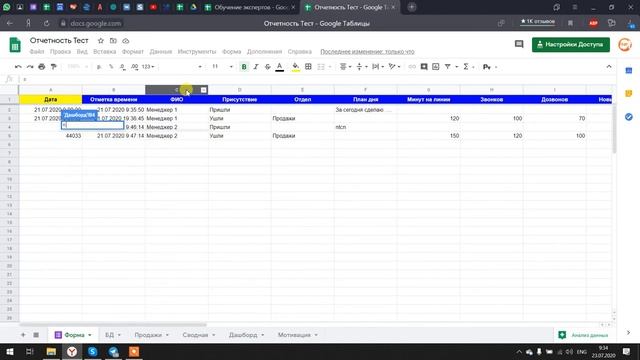Open the Инструменты menu

[197, 52]
